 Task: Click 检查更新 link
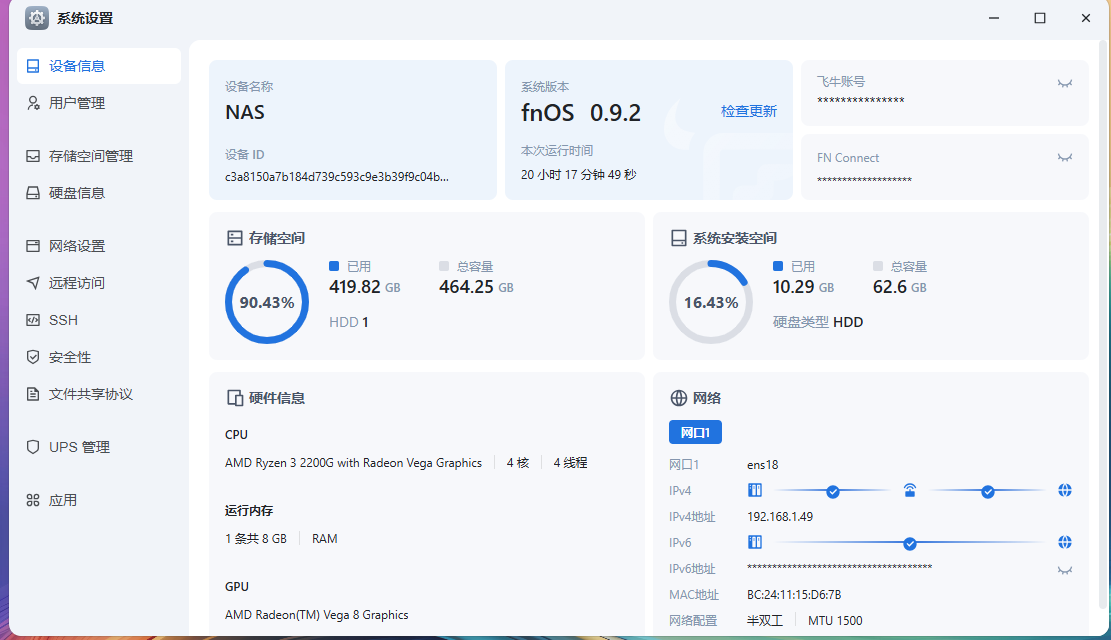pyautogui.click(x=749, y=111)
